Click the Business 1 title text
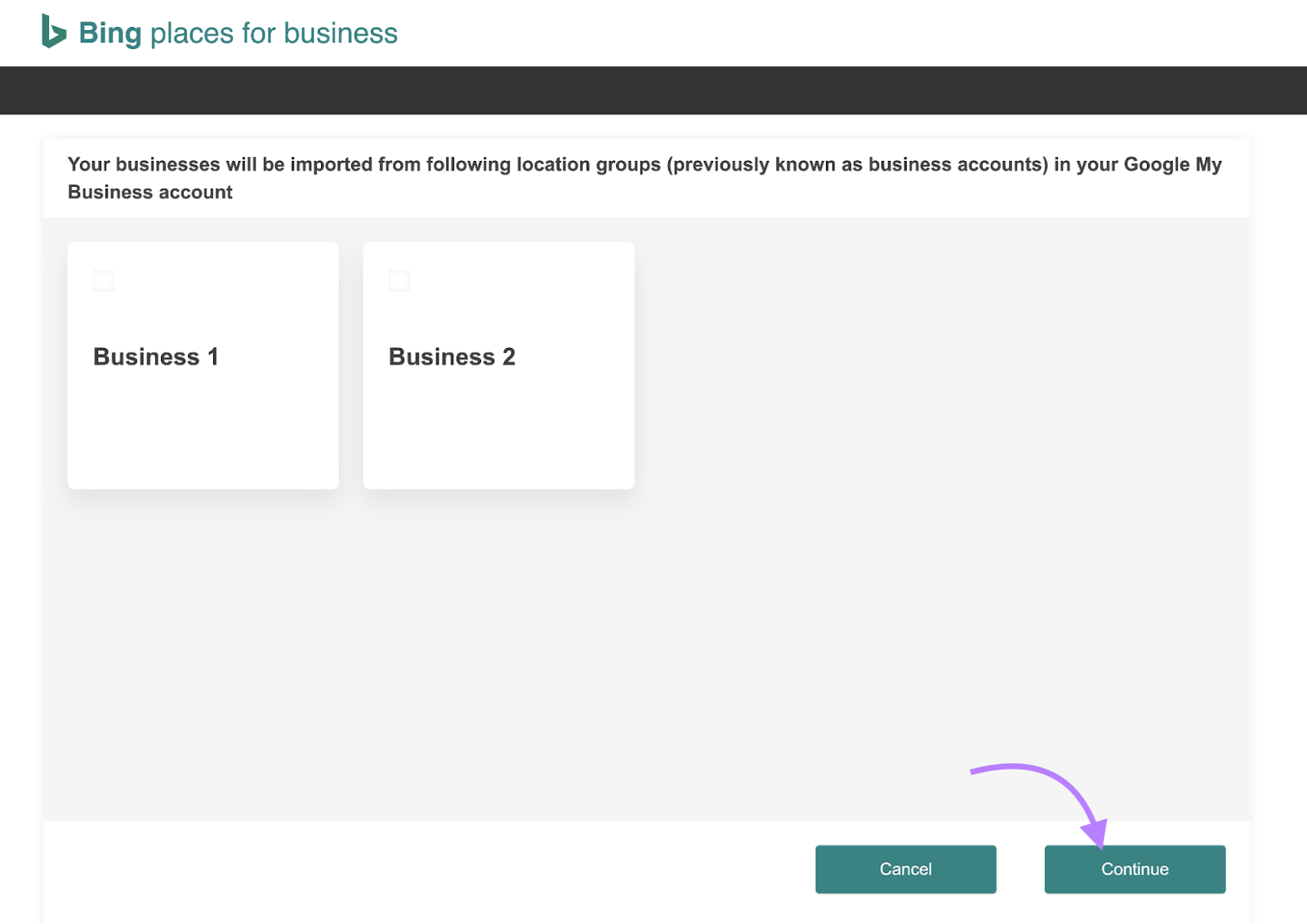1307x924 pixels. 155,356
